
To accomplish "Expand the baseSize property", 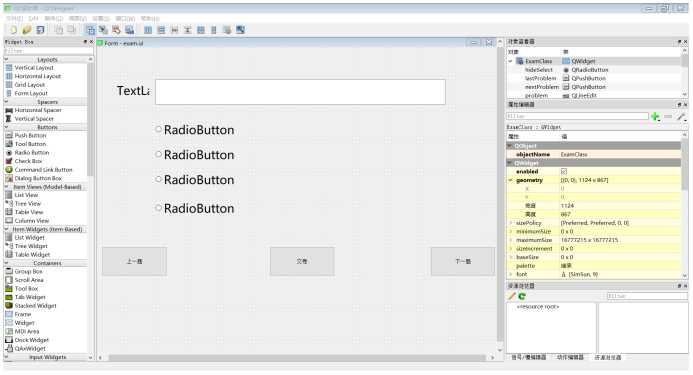I will [x=511, y=257].
